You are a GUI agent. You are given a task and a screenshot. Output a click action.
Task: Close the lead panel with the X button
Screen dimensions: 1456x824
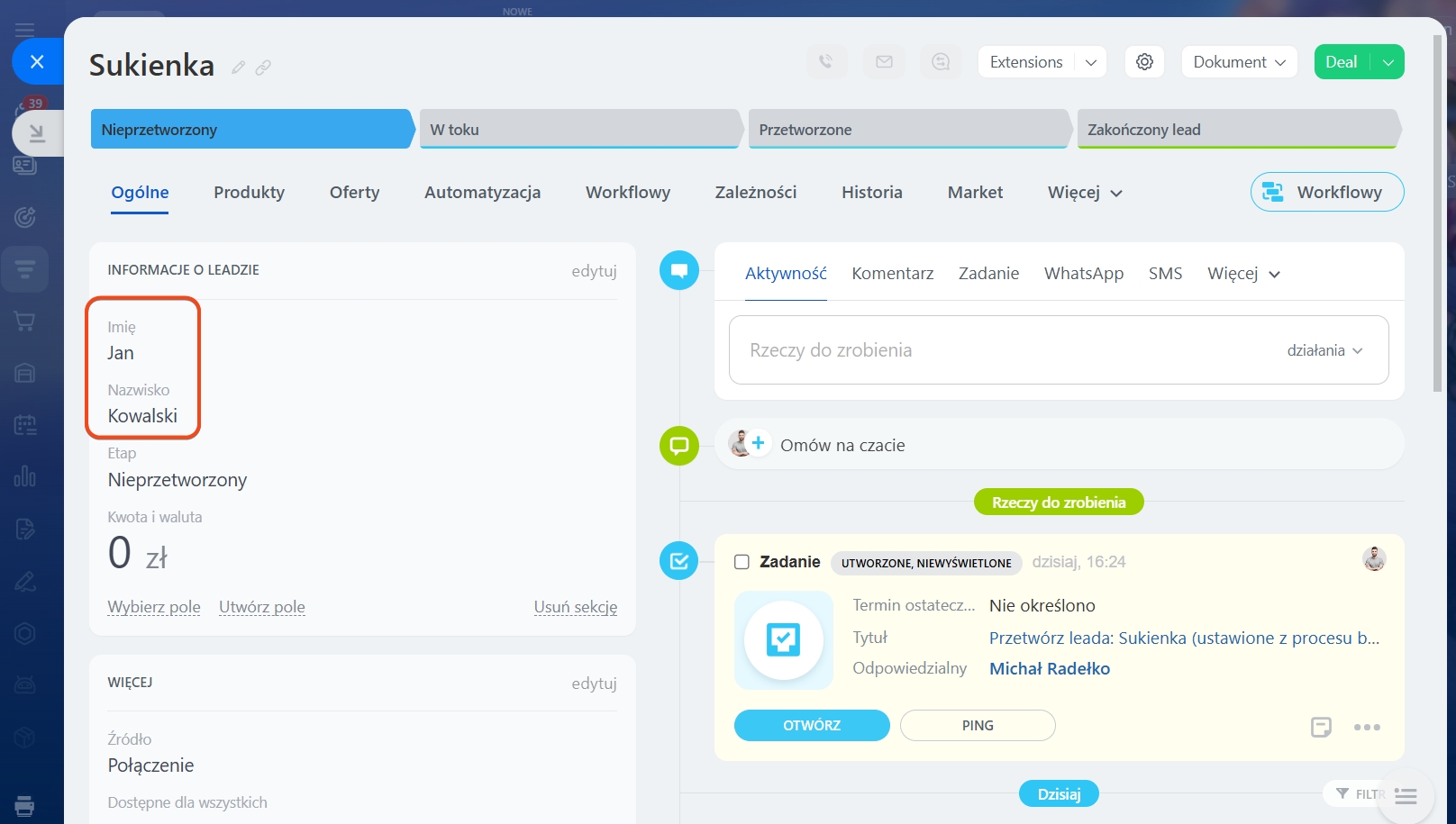tap(37, 61)
